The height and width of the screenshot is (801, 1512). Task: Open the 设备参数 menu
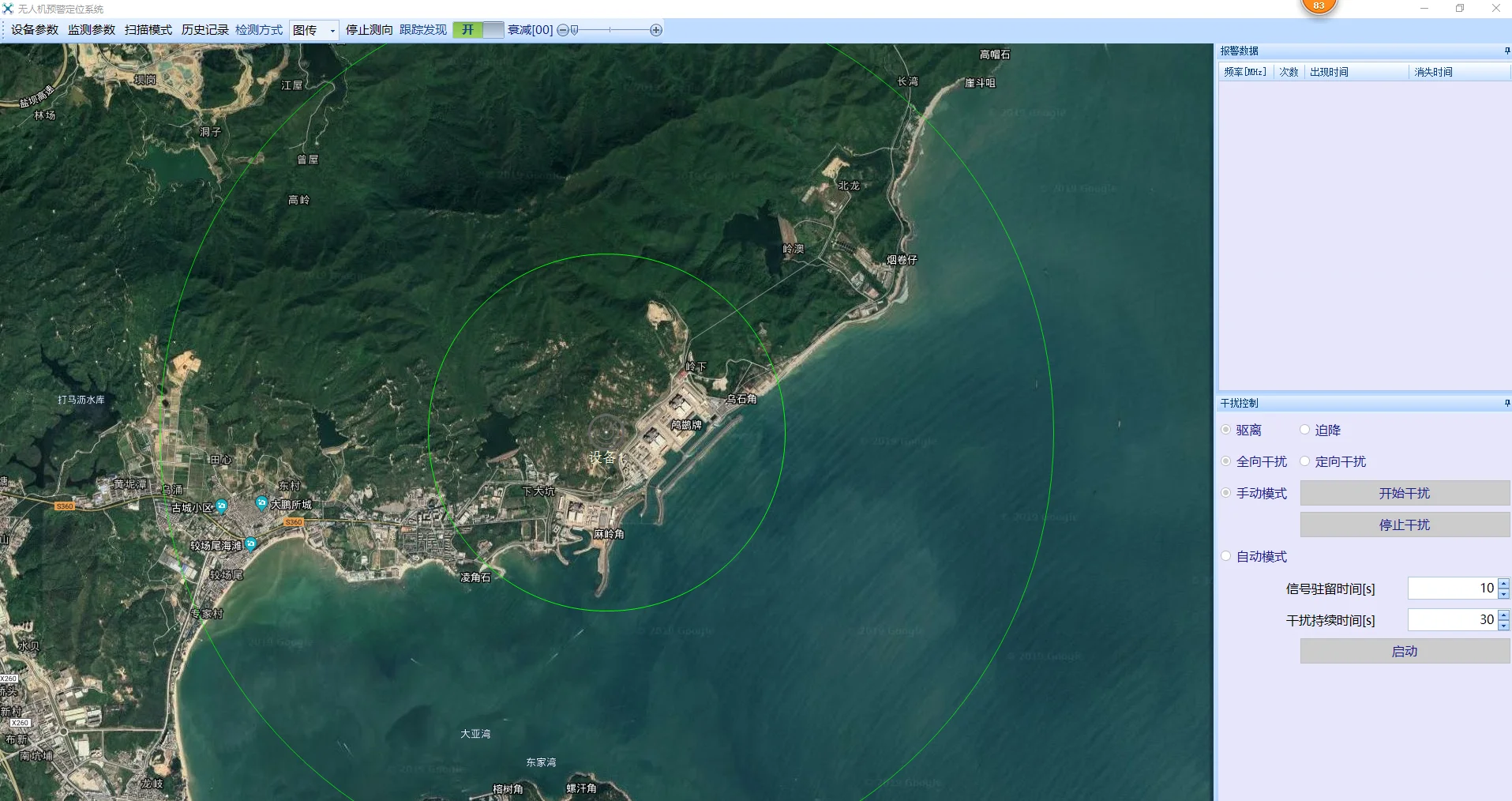(35, 30)
